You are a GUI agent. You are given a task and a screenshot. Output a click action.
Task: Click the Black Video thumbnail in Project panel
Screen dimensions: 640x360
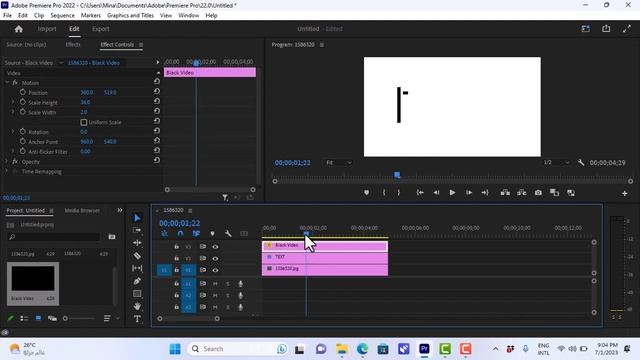click(x=33, y=279)
